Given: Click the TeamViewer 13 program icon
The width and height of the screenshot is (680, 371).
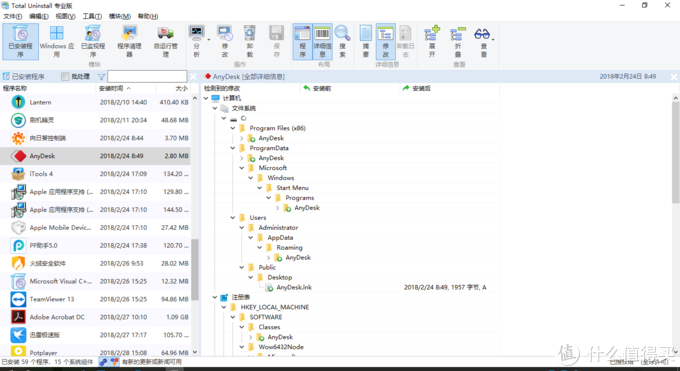Looking at the screenshot, I should [x=18, y=299].
